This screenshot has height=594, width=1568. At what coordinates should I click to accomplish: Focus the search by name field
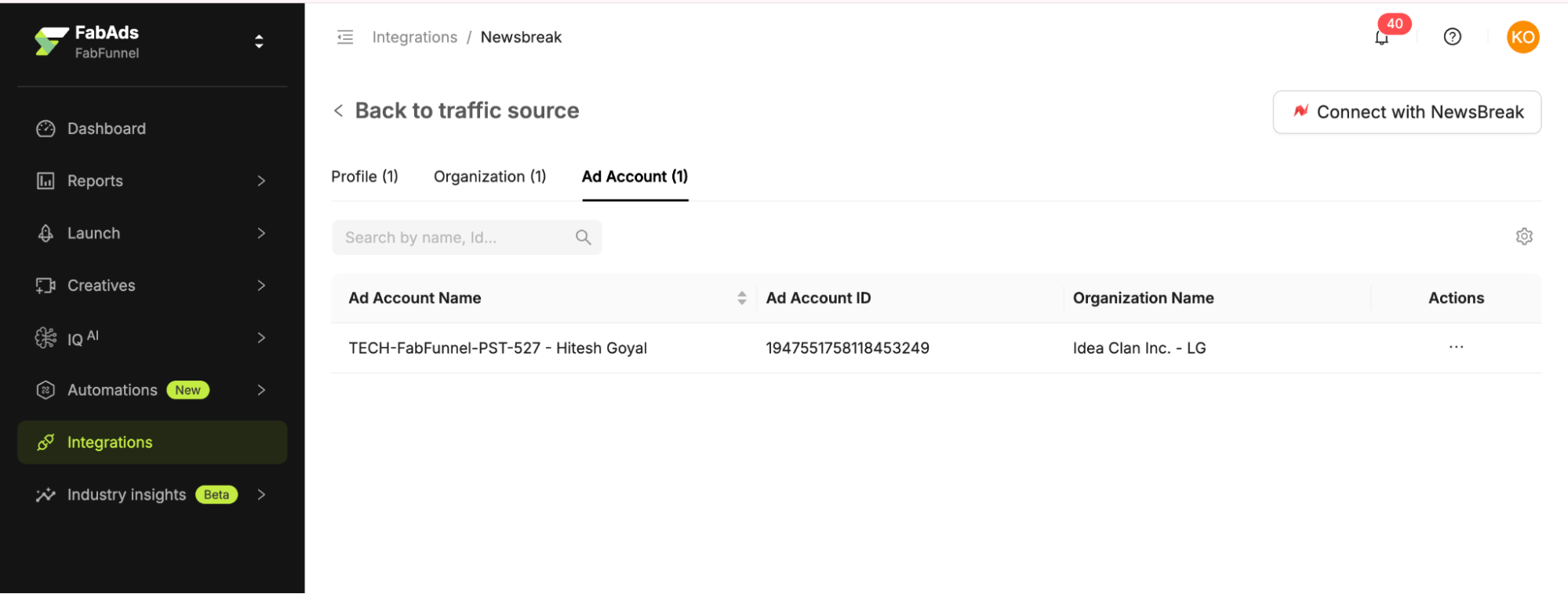(x=455, y=238)
